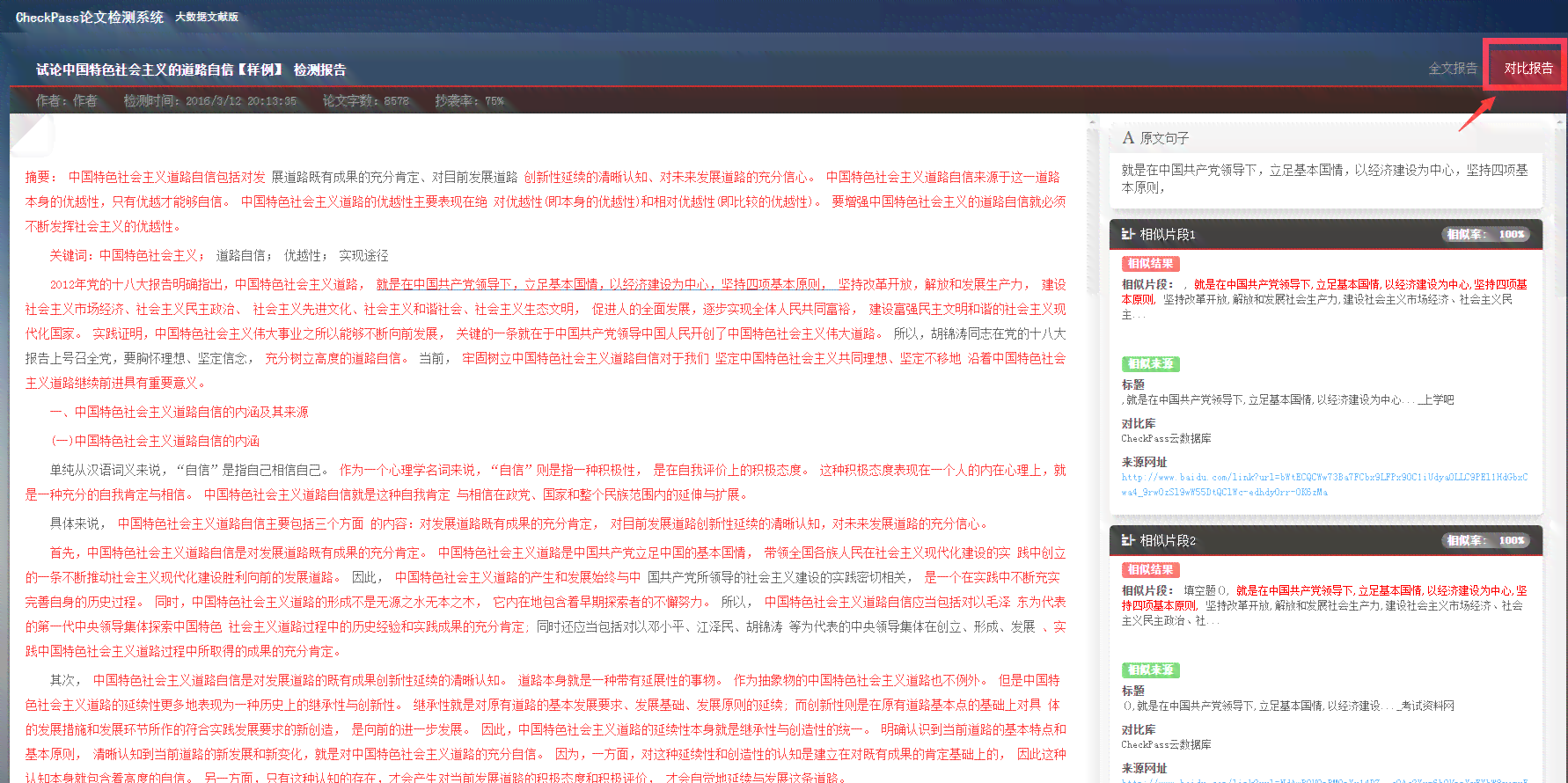Click the 标题 entry in 相似片段2 ending 考试资料网

coord(1287,706)
